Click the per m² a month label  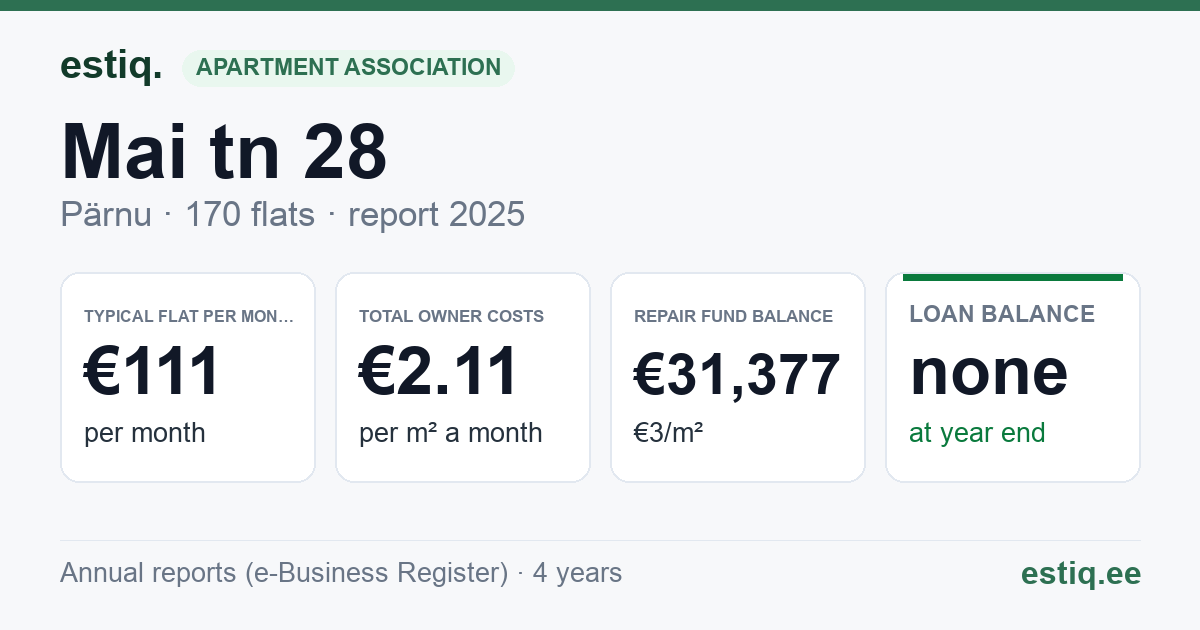pyautogui.click(x=451, y=433)
